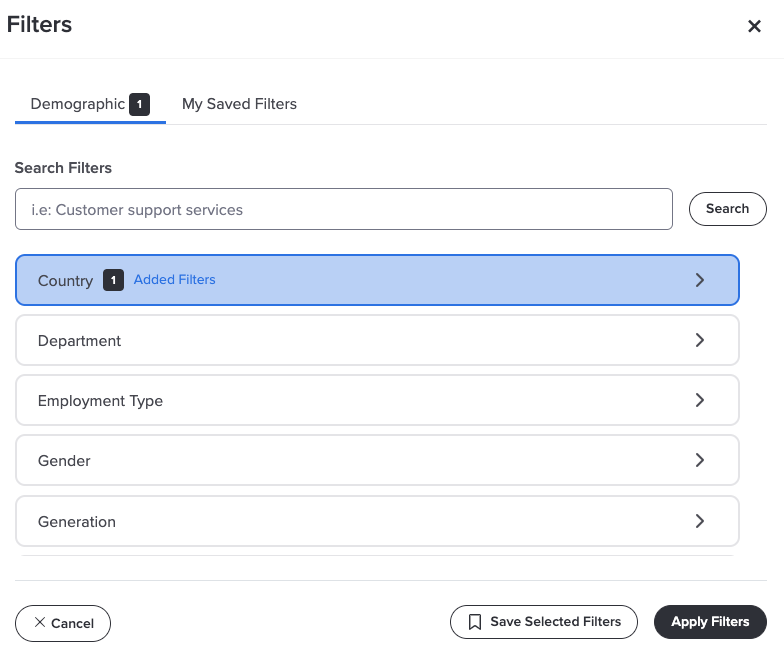The height and width of the screenshot is (660, 784).
Task: Expand the Employment Type chevron arrow
Action: [700, 400]
